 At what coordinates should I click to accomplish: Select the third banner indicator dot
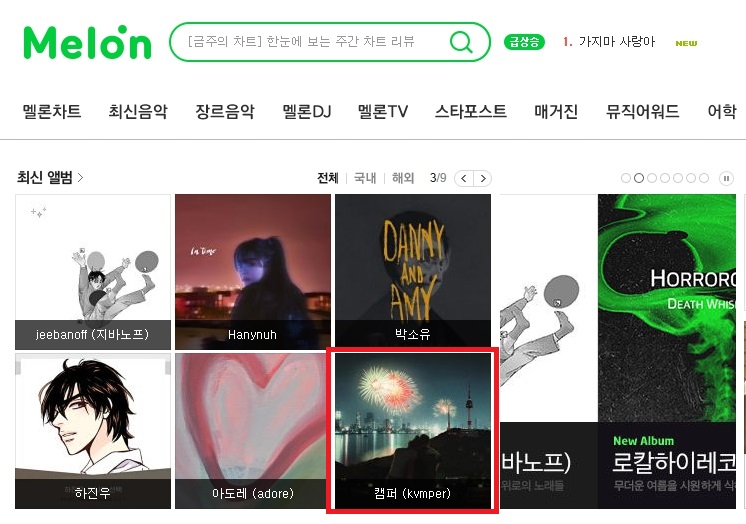coord(652,178)
